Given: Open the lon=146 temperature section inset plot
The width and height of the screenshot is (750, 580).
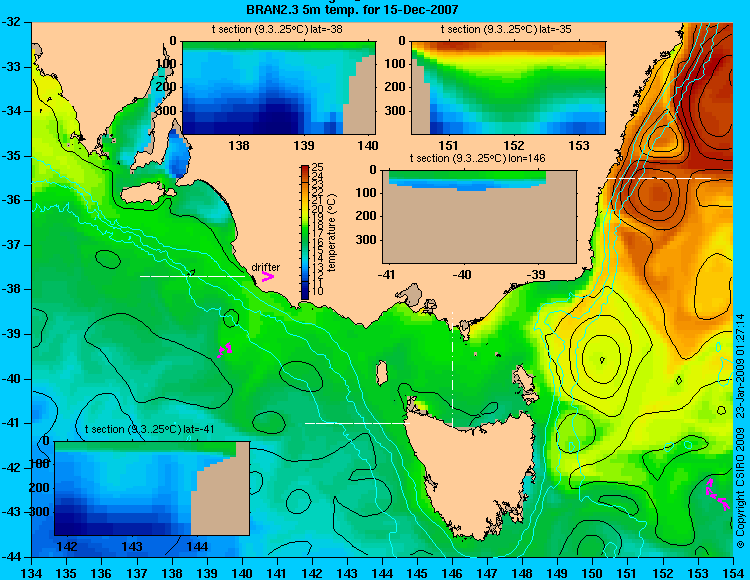Looking at the screenshot, I should click(479, 217).
